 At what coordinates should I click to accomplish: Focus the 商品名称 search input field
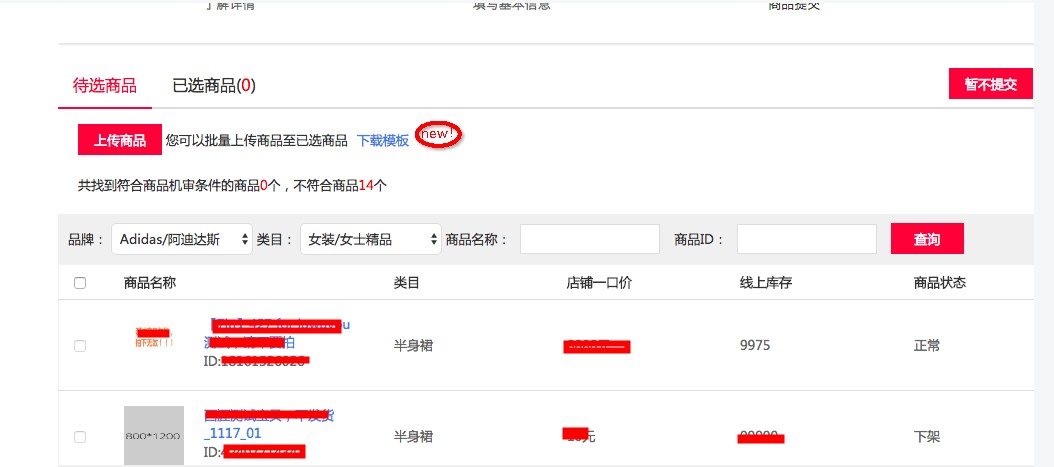click(590, 239)
